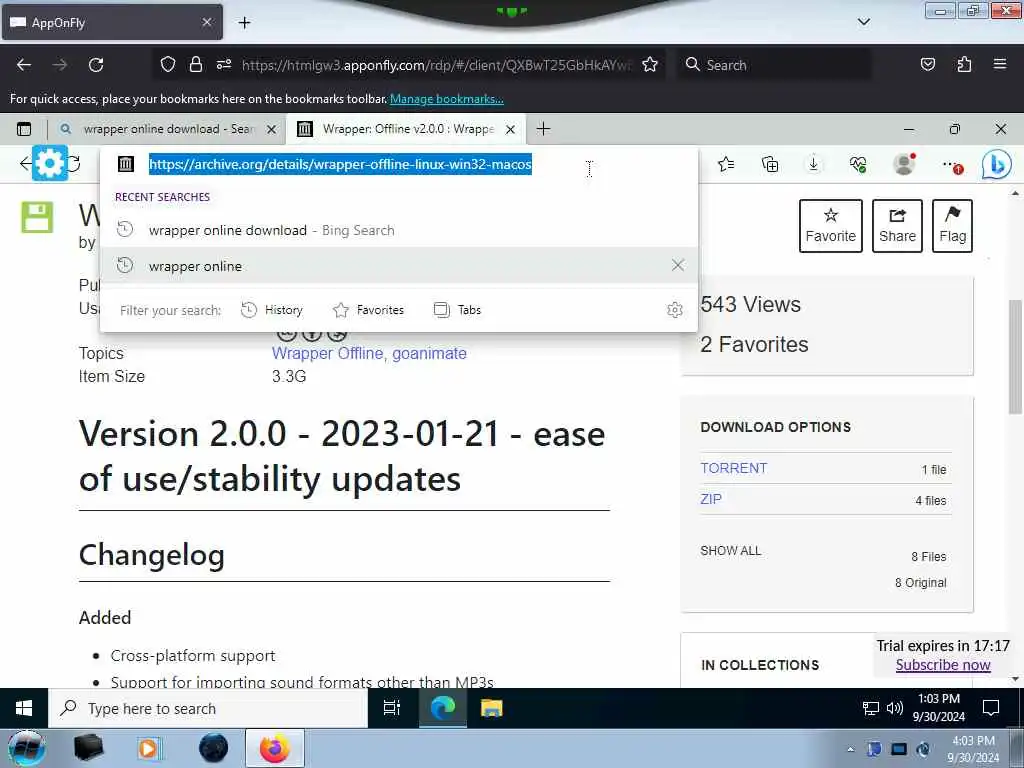Open a new Firefox tab
The width and height of the screenshot is (1024, 768).
point(244,23)
